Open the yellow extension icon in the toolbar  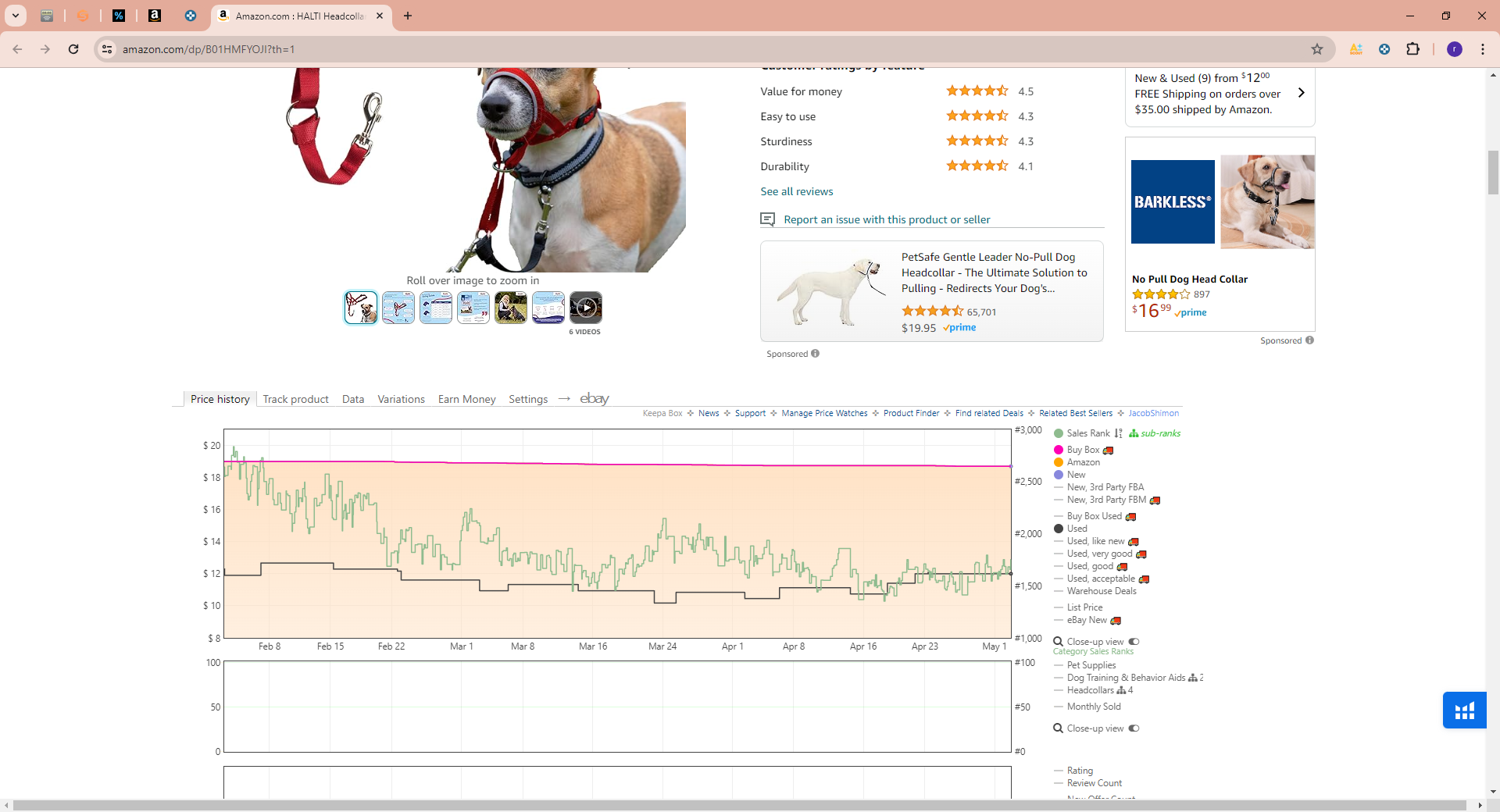point(1356,49)
